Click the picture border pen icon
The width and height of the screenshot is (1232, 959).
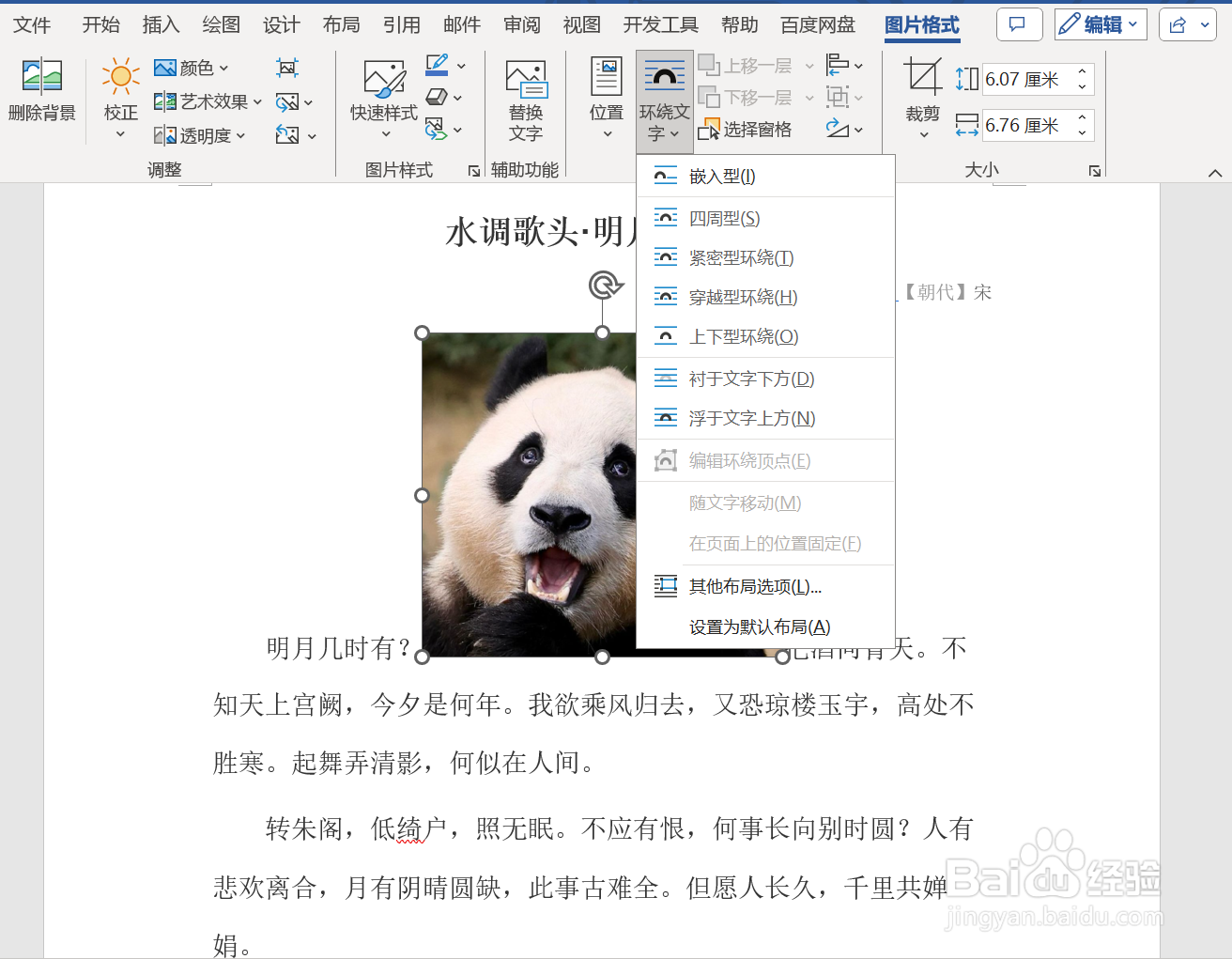[437, 65]
